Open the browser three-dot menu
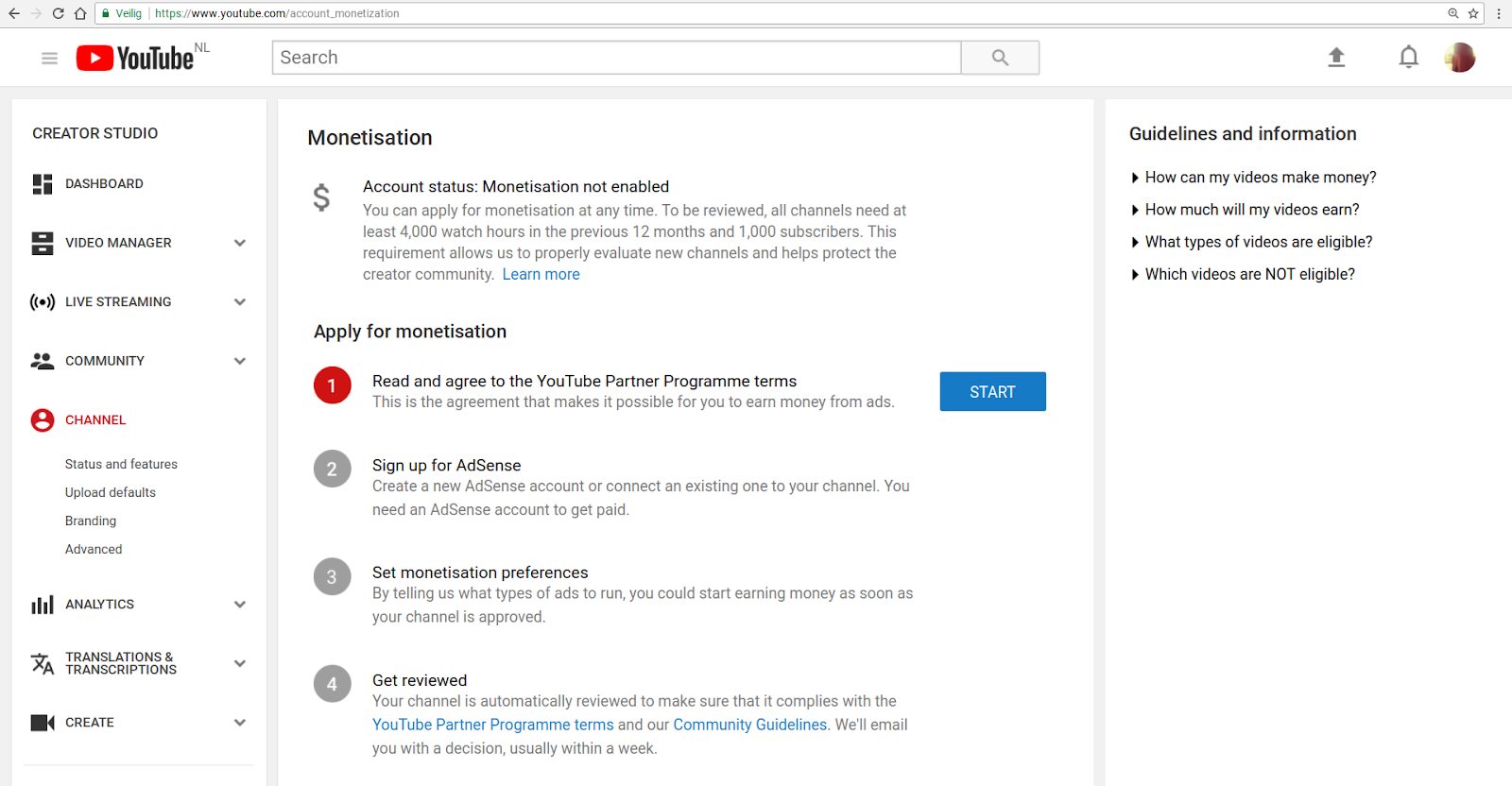 pyautogui.click(x=1499, y=13)
